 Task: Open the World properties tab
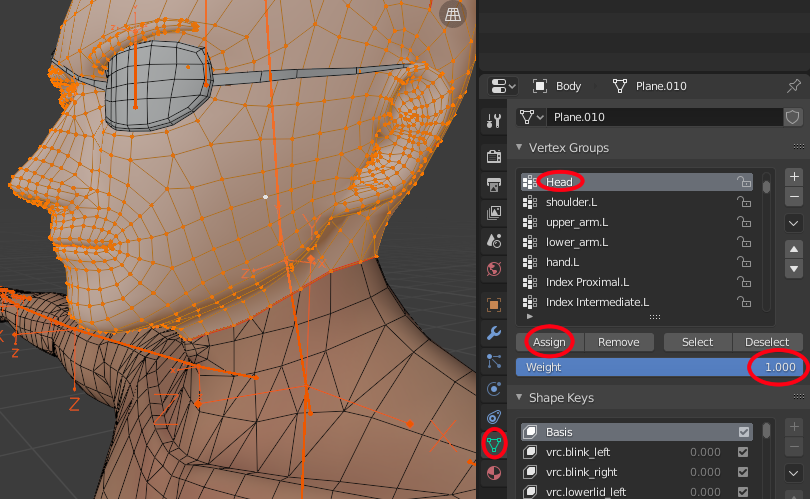494,269
